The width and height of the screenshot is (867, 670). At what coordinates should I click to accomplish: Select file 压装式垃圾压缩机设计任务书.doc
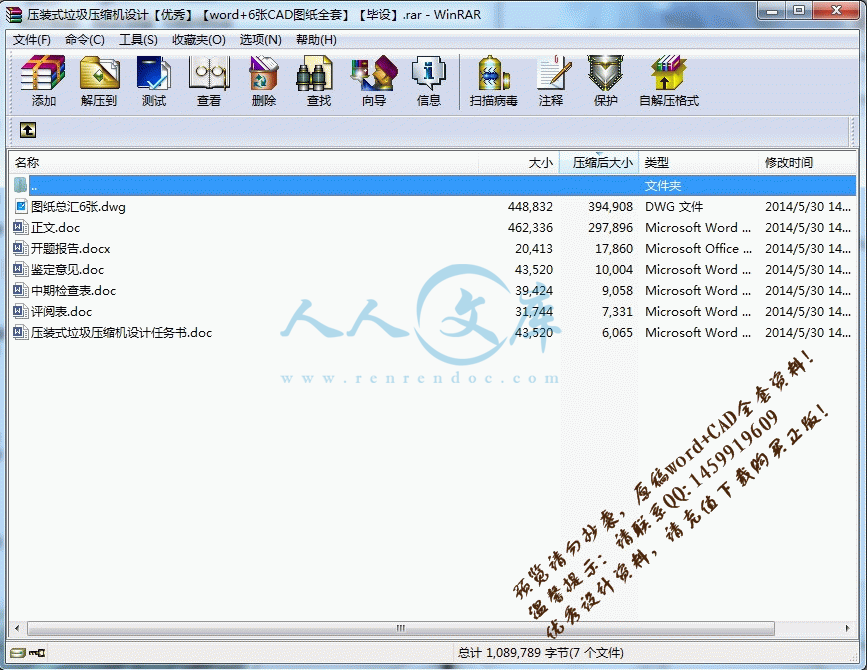(121, 333)
